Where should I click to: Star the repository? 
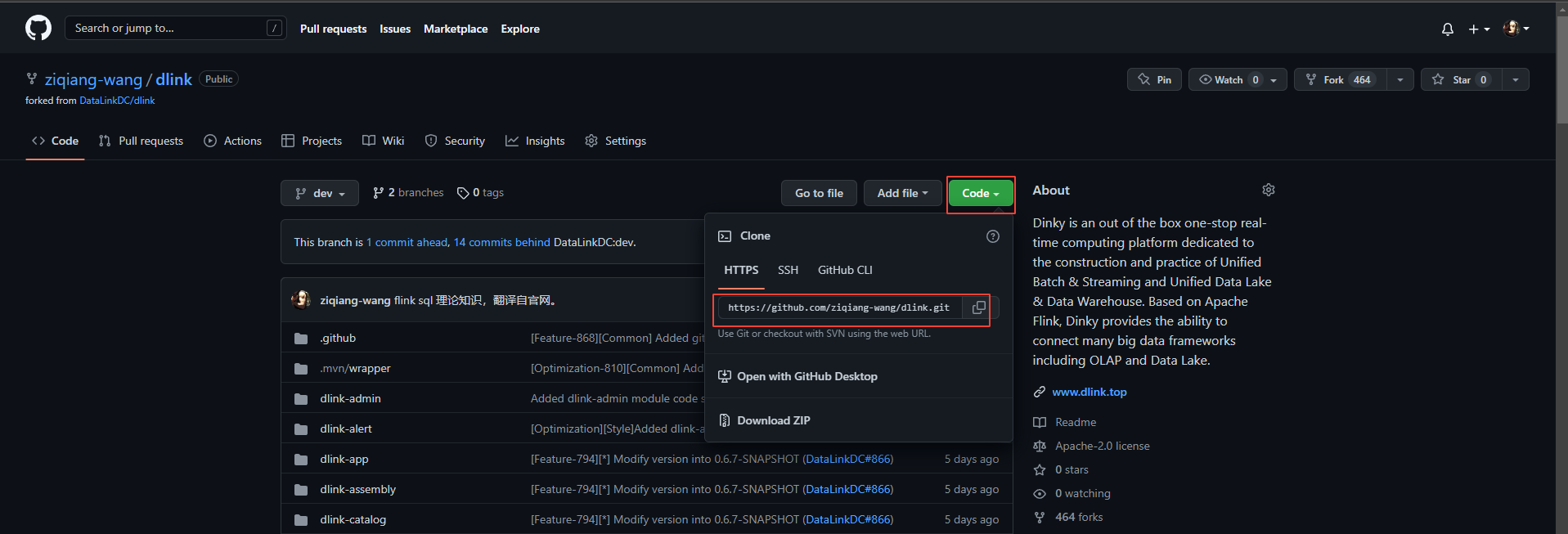coord(1461,79)
